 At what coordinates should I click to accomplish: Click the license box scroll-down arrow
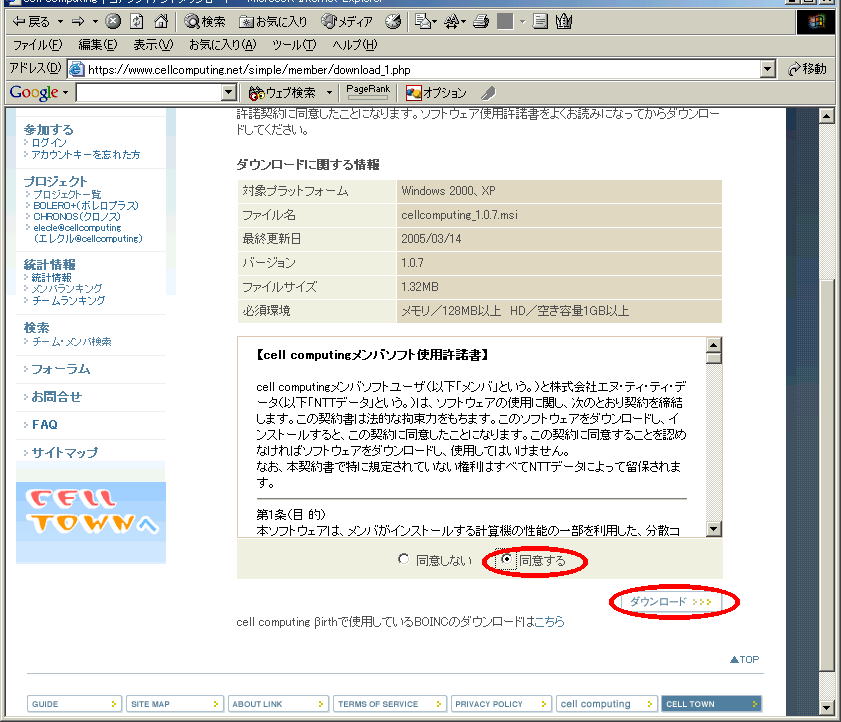(x=713, y=529)
